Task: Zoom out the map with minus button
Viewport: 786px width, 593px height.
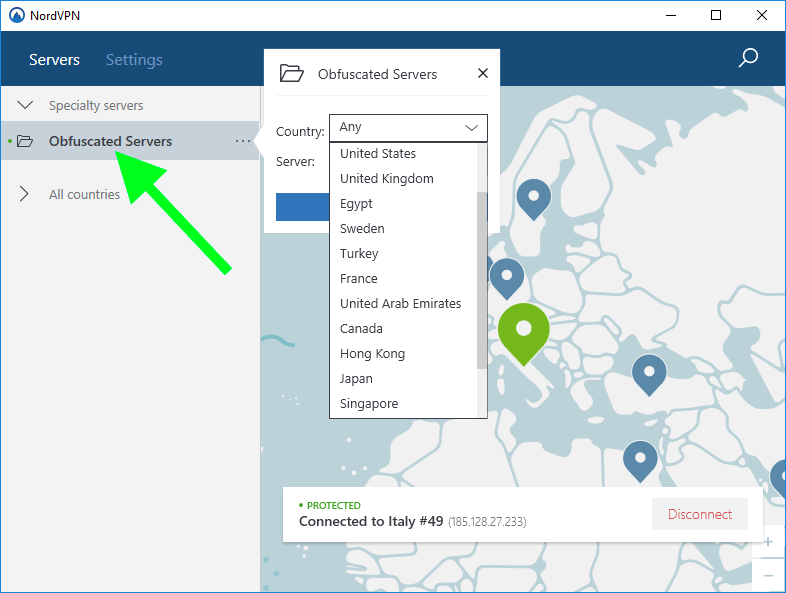Action: tap(768, 576)
